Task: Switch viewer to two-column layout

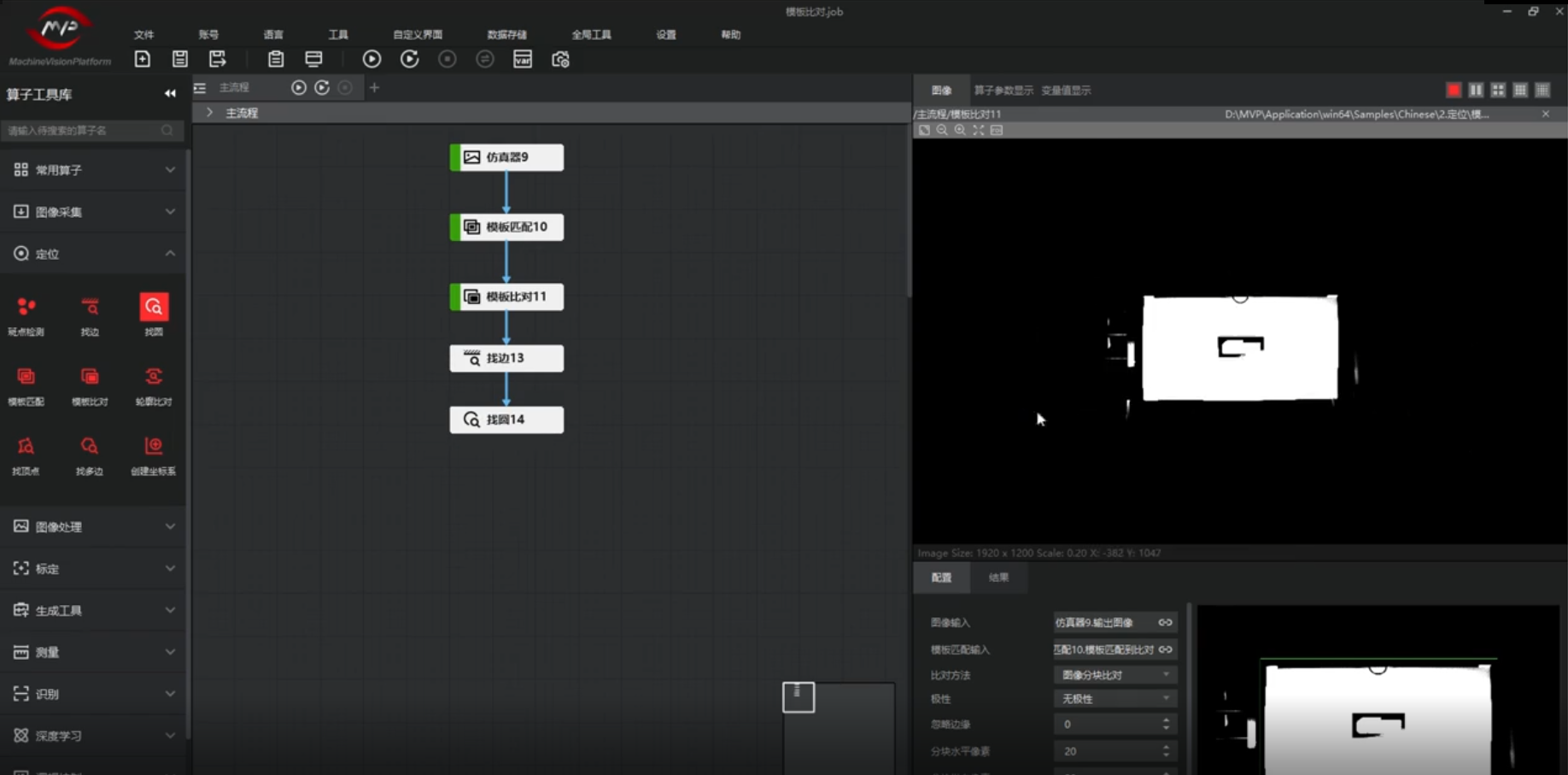Action: (x=1476, y=90)
